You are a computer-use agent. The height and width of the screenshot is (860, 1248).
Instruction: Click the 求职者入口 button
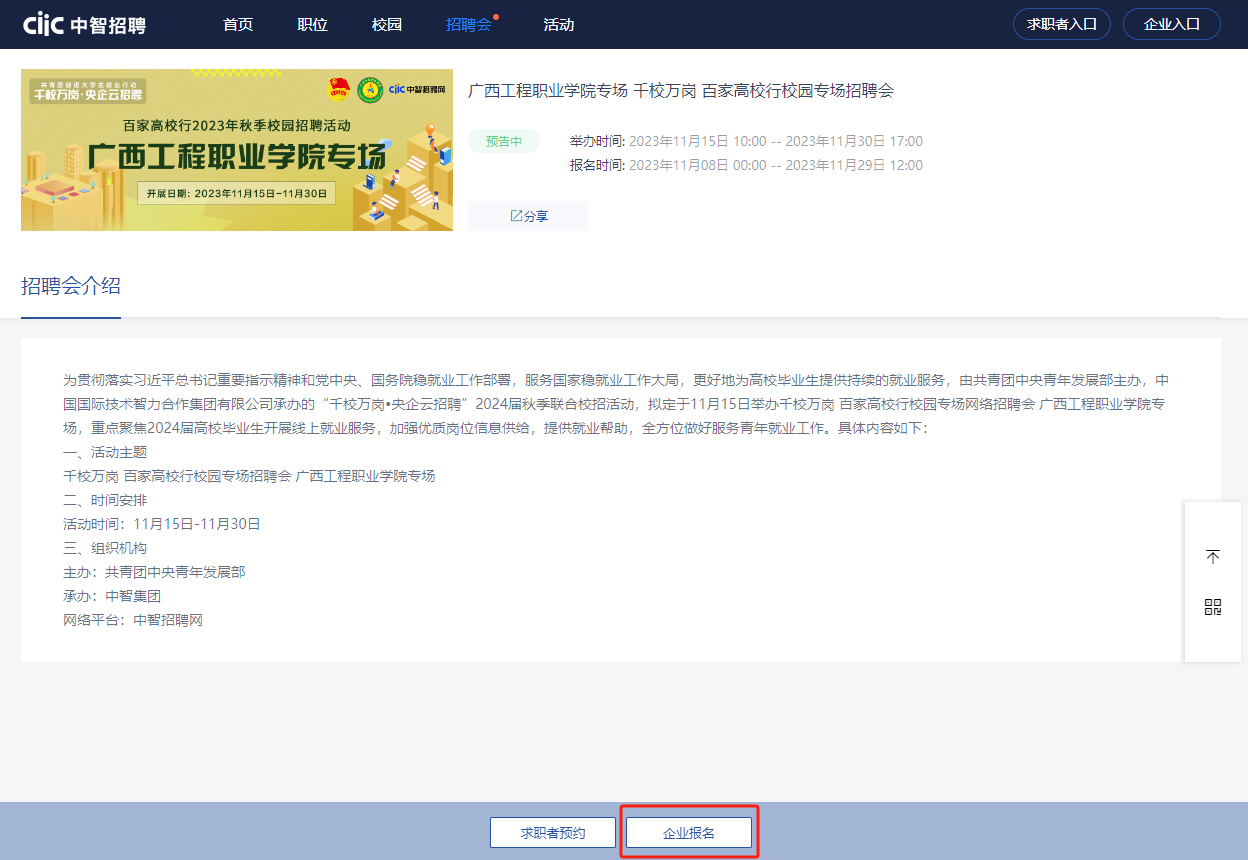coord(1062,24)
